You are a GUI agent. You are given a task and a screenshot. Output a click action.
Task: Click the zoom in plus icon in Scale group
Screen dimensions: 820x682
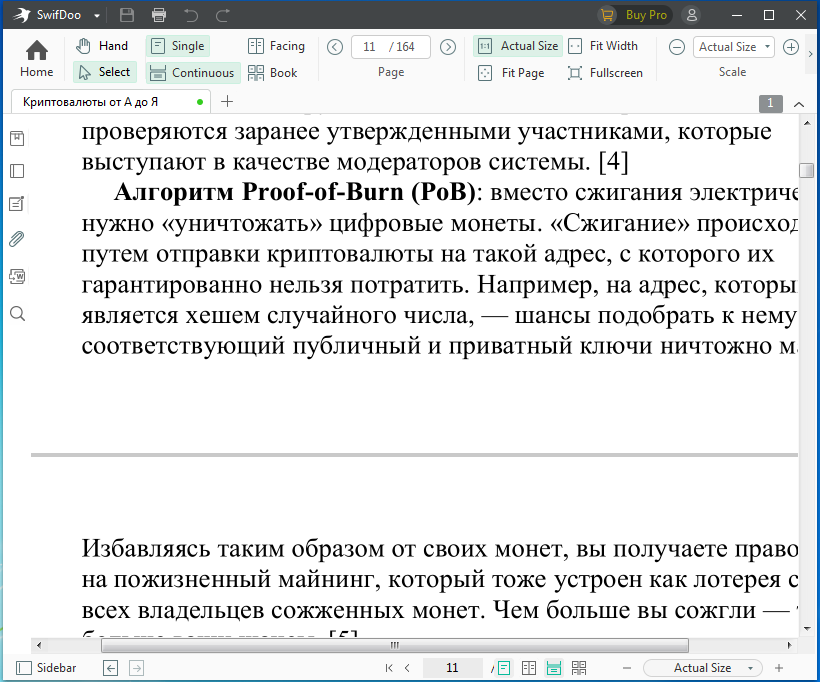tap(790, 47)
